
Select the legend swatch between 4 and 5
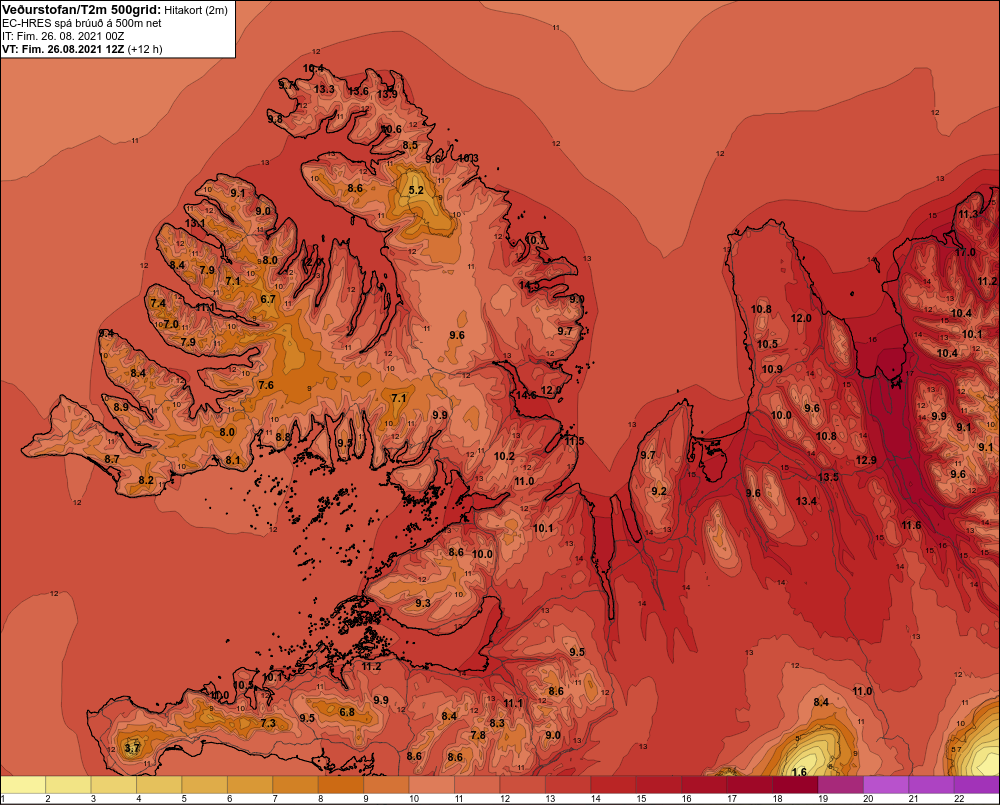[x=159, y=785]
